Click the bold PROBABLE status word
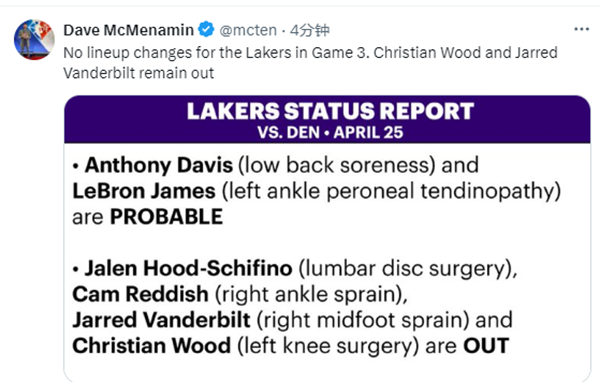 [166, 217]
